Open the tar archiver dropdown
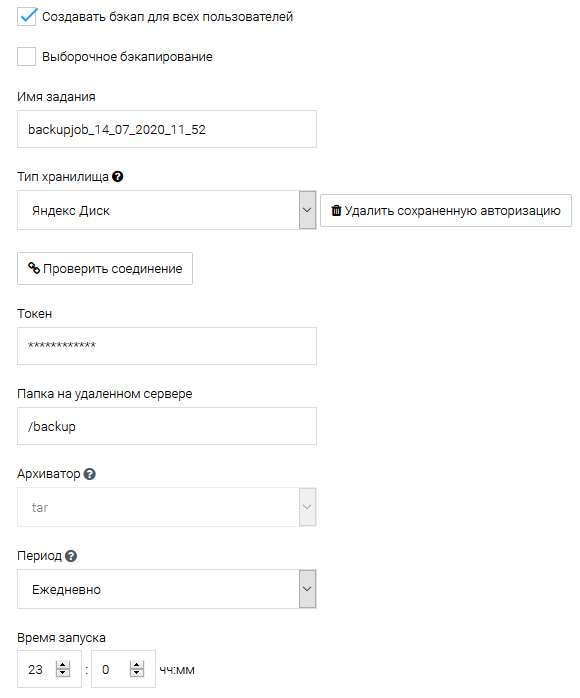 (167, 507)
